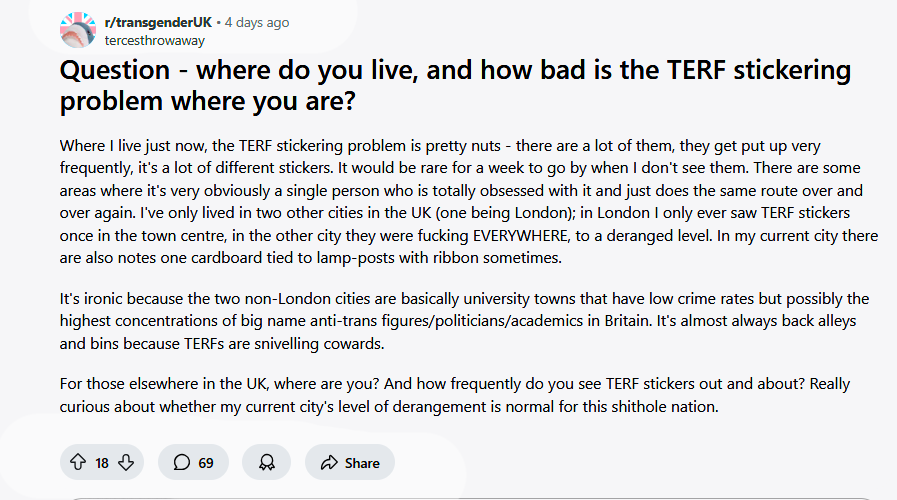
Task: Visit the r/transgenderUK subreddit link
Action: (x=158, y=22)
